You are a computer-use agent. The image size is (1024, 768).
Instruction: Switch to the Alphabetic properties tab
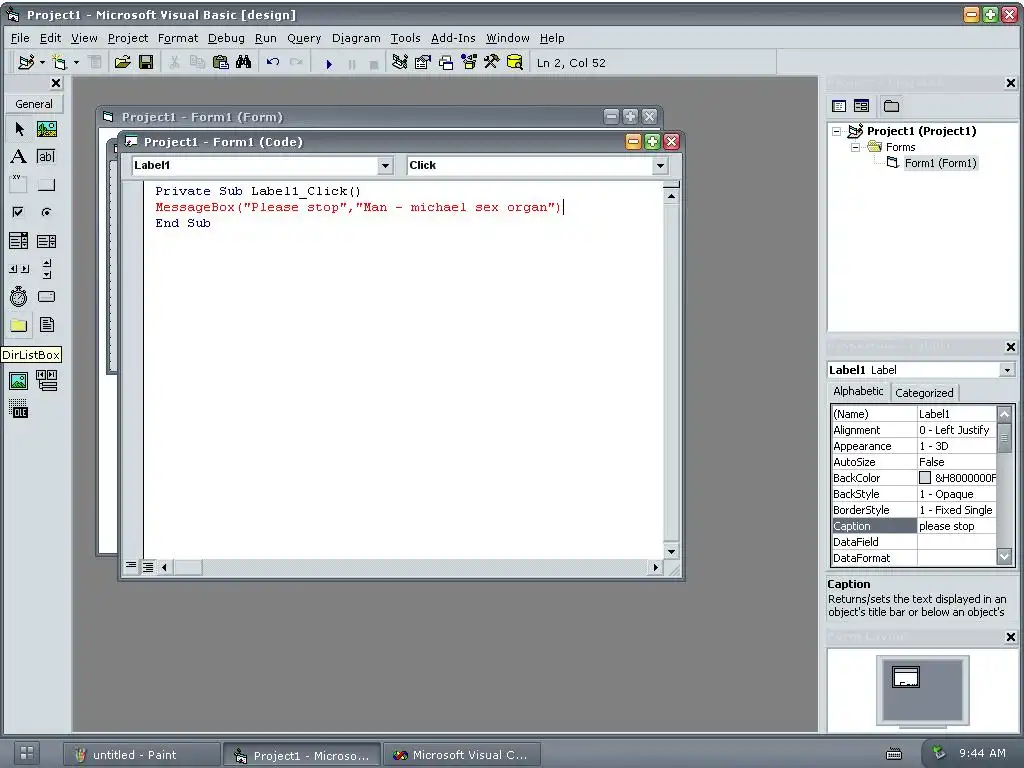coord(858,391)
